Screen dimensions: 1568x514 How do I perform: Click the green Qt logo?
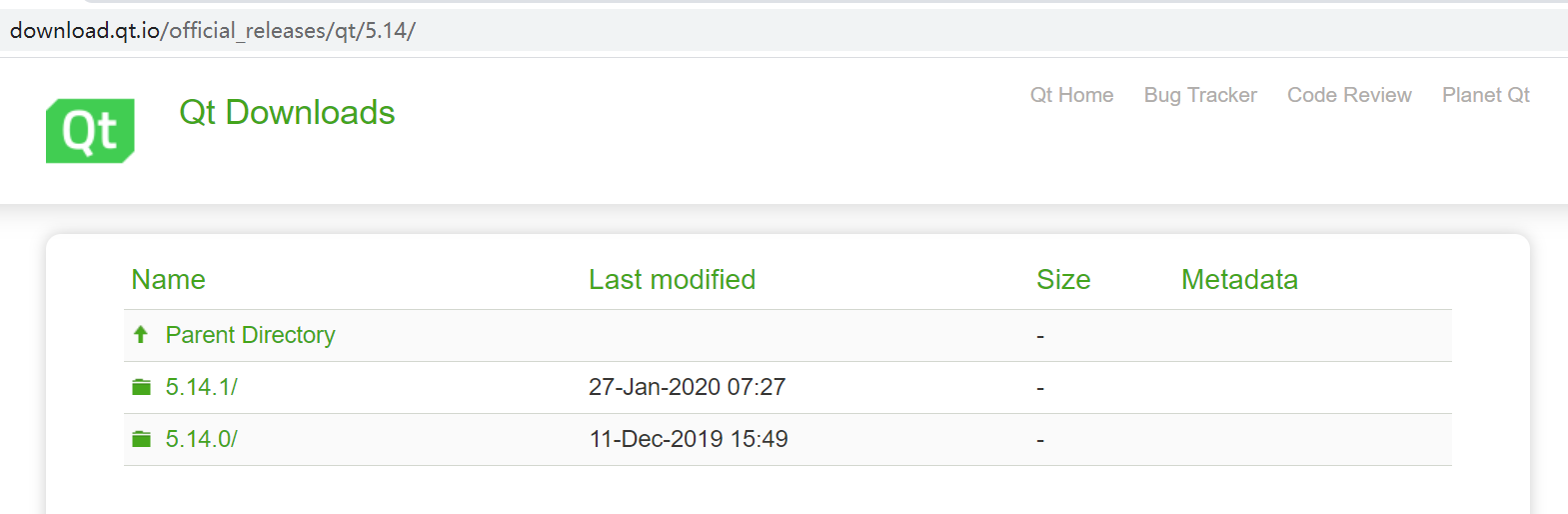pos(90,130)
